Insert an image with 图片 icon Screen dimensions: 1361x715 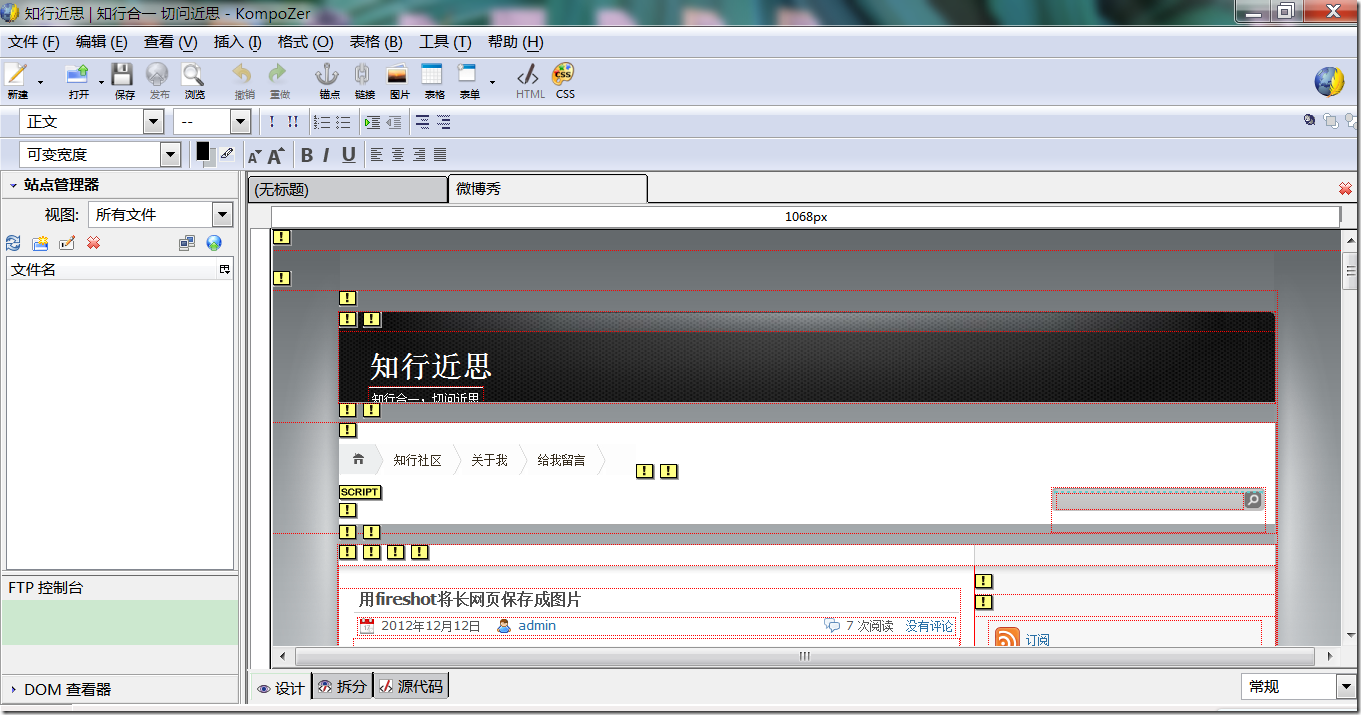point(399,80)
